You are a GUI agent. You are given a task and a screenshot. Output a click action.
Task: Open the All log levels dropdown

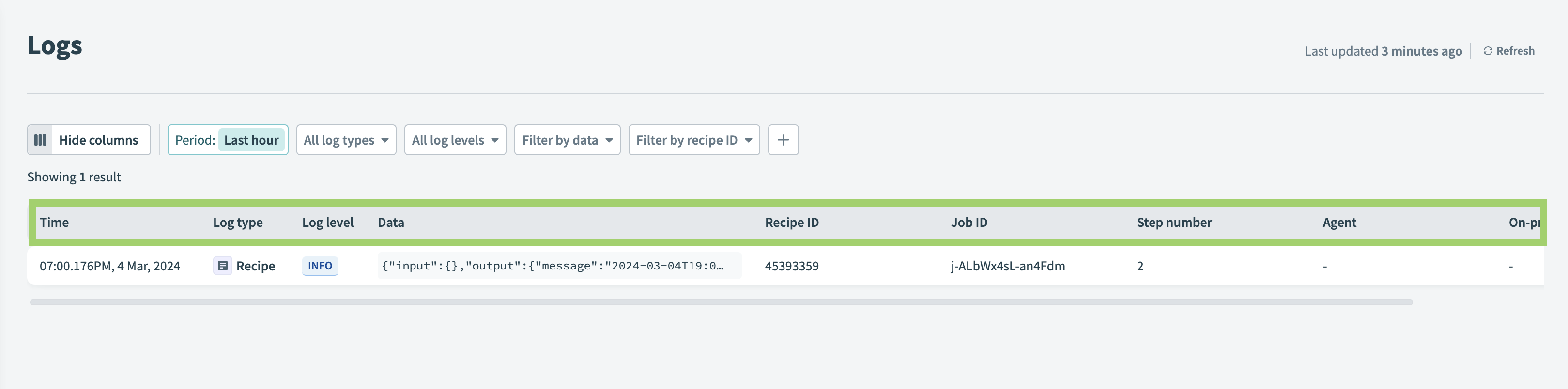click(x=455, y=140)
